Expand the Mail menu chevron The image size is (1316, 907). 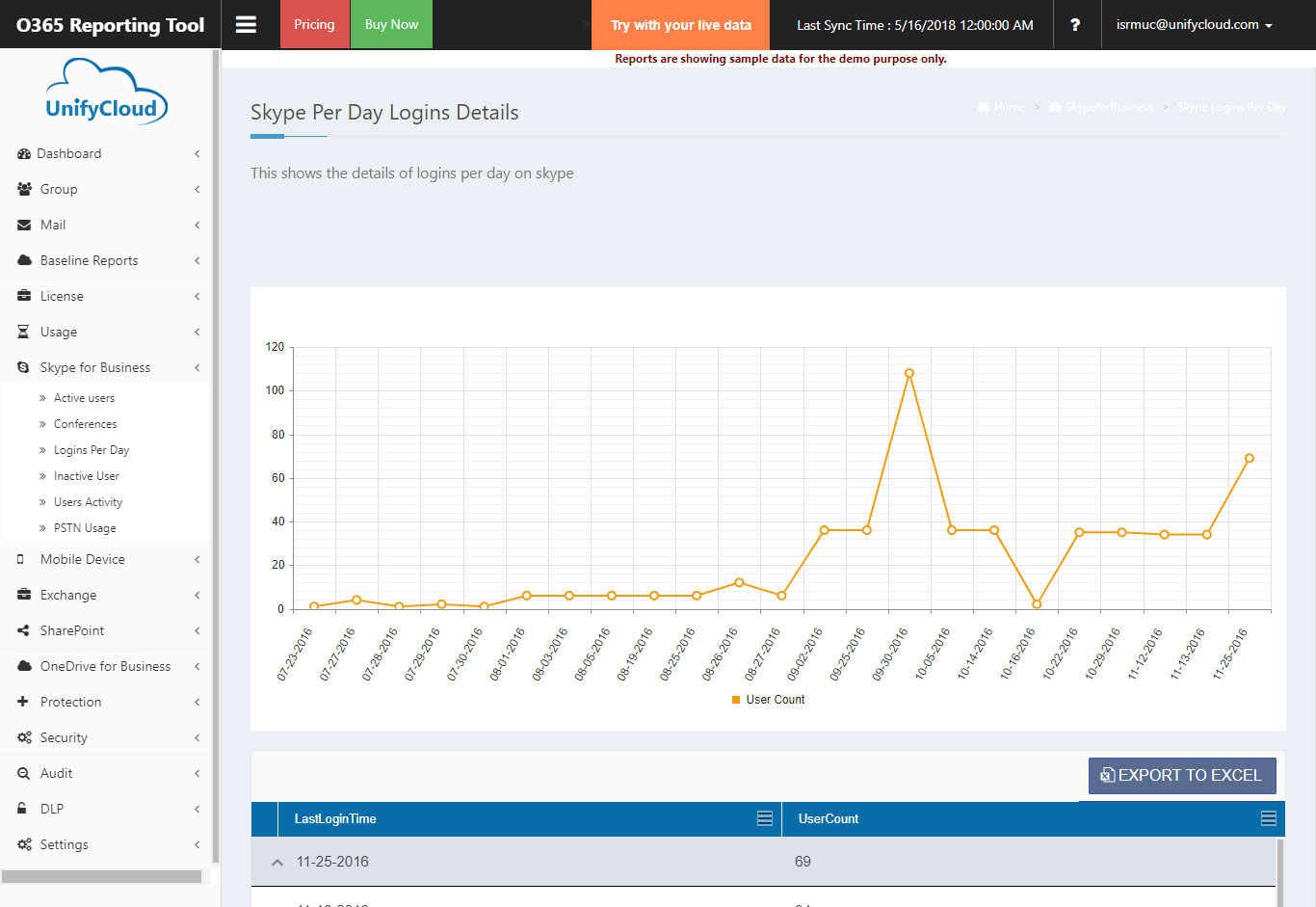(197, 225)
